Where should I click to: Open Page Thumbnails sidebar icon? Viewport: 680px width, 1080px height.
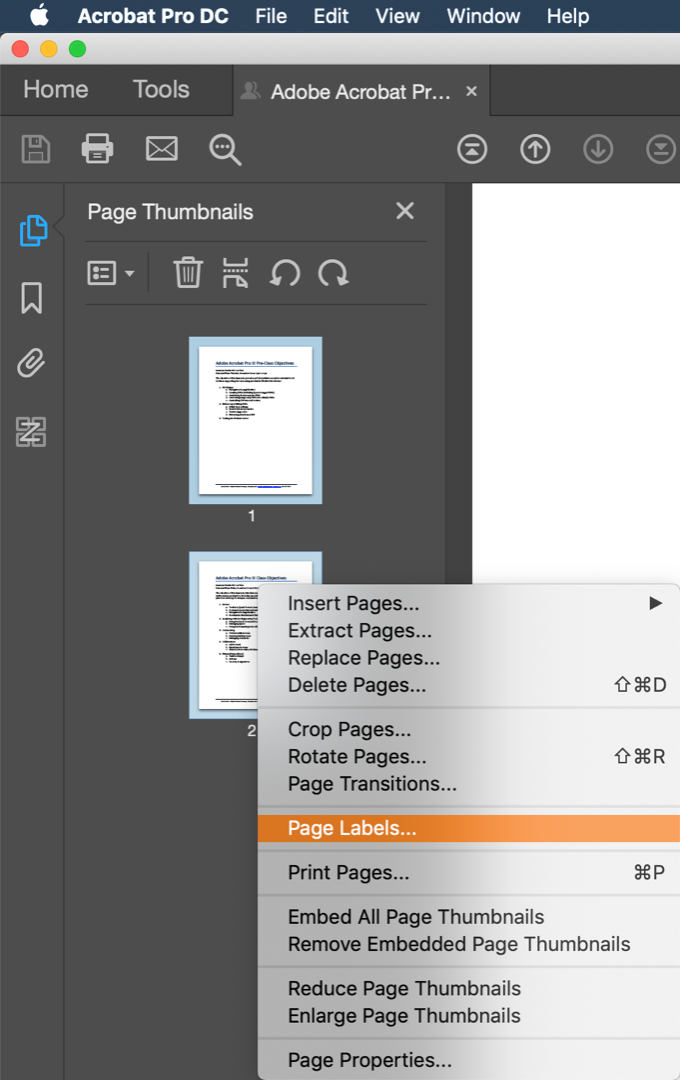click(x=32, y=231)
